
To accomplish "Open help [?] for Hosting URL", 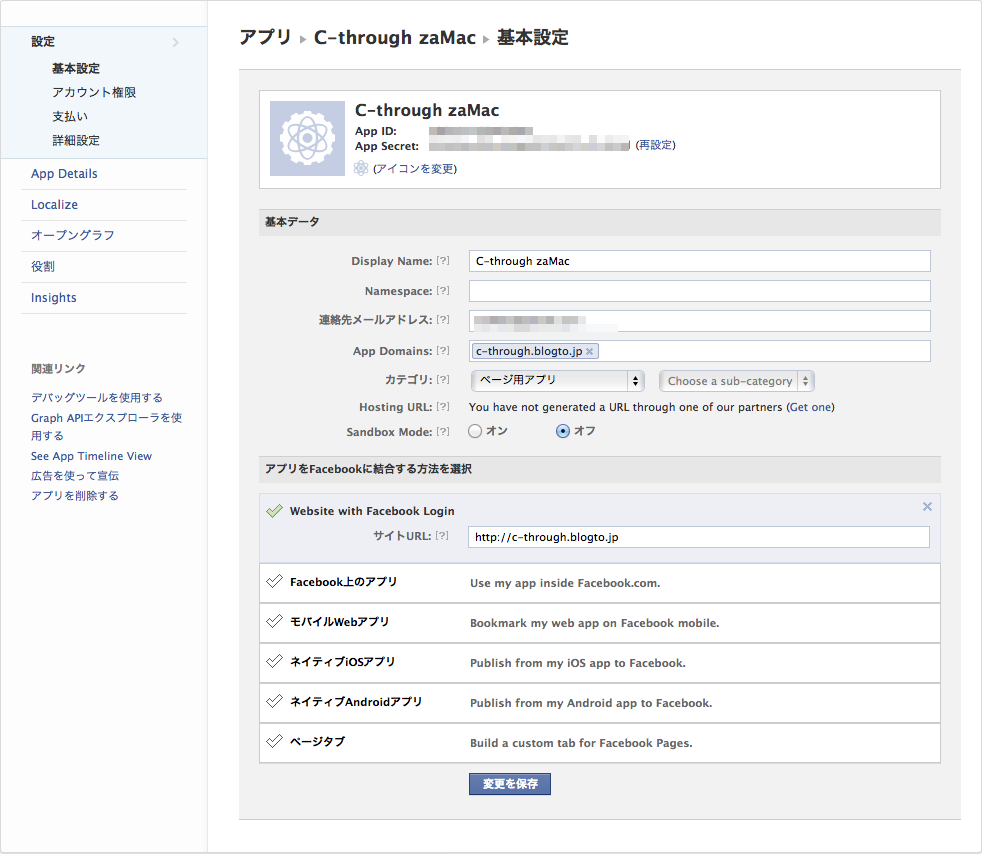I will point(443,407).
